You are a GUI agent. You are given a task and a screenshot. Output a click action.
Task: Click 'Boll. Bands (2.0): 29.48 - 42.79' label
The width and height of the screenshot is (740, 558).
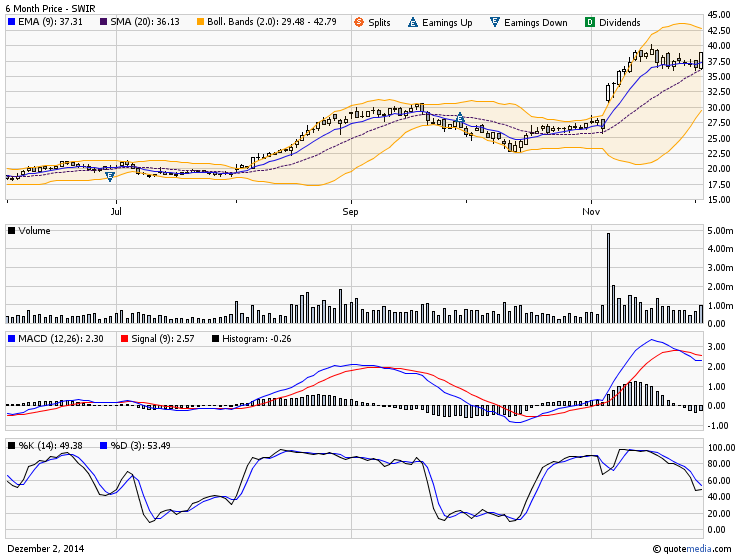point(272,22)
